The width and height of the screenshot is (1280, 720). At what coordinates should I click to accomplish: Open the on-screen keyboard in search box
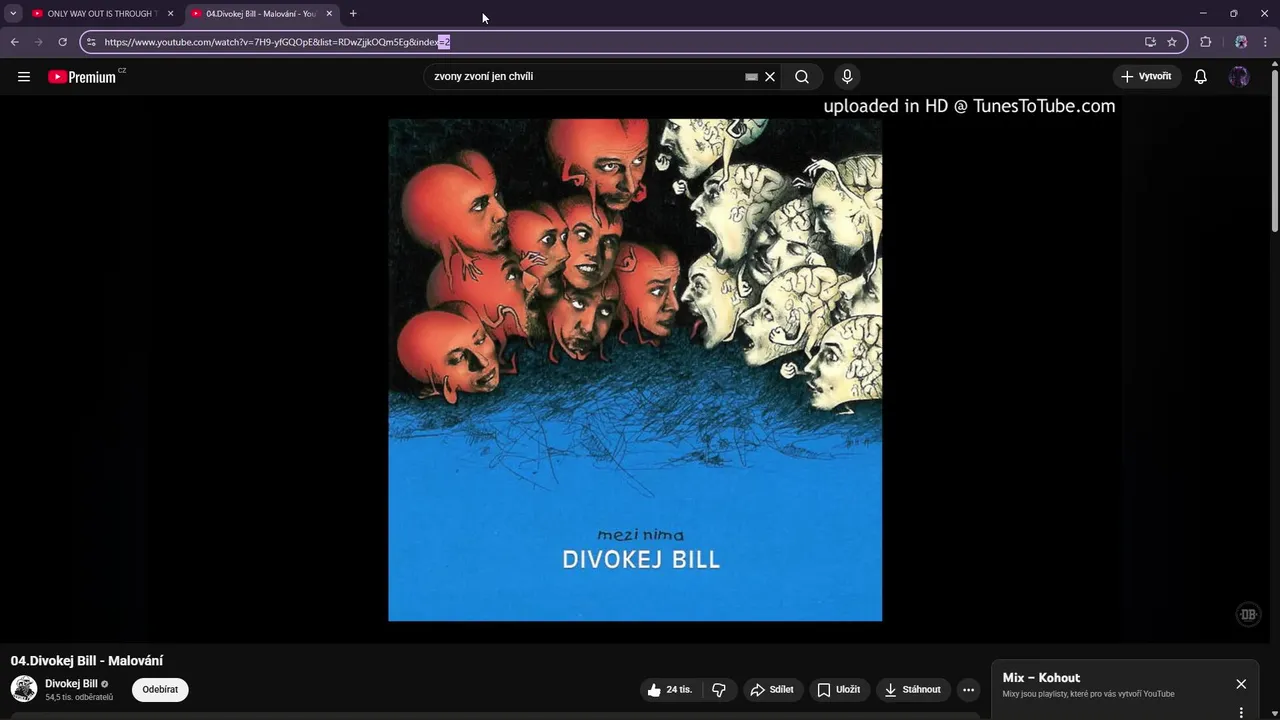[751, 77]
